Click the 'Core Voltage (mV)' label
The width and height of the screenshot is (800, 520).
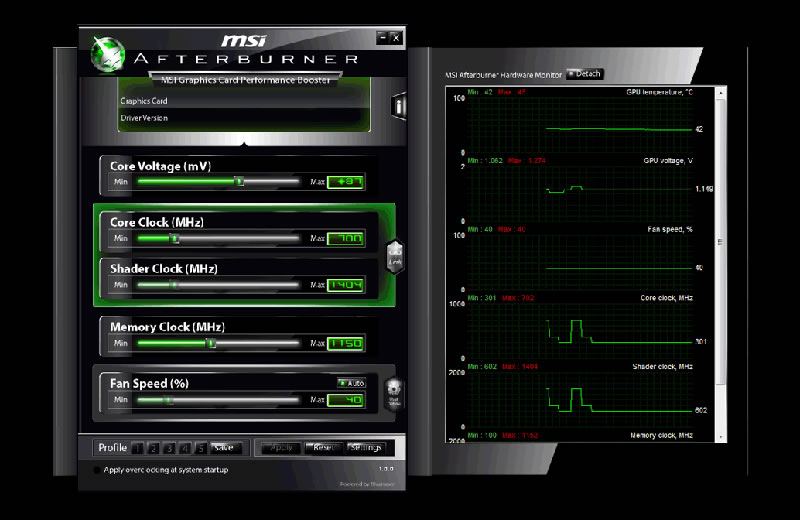[x=160, y=166]
